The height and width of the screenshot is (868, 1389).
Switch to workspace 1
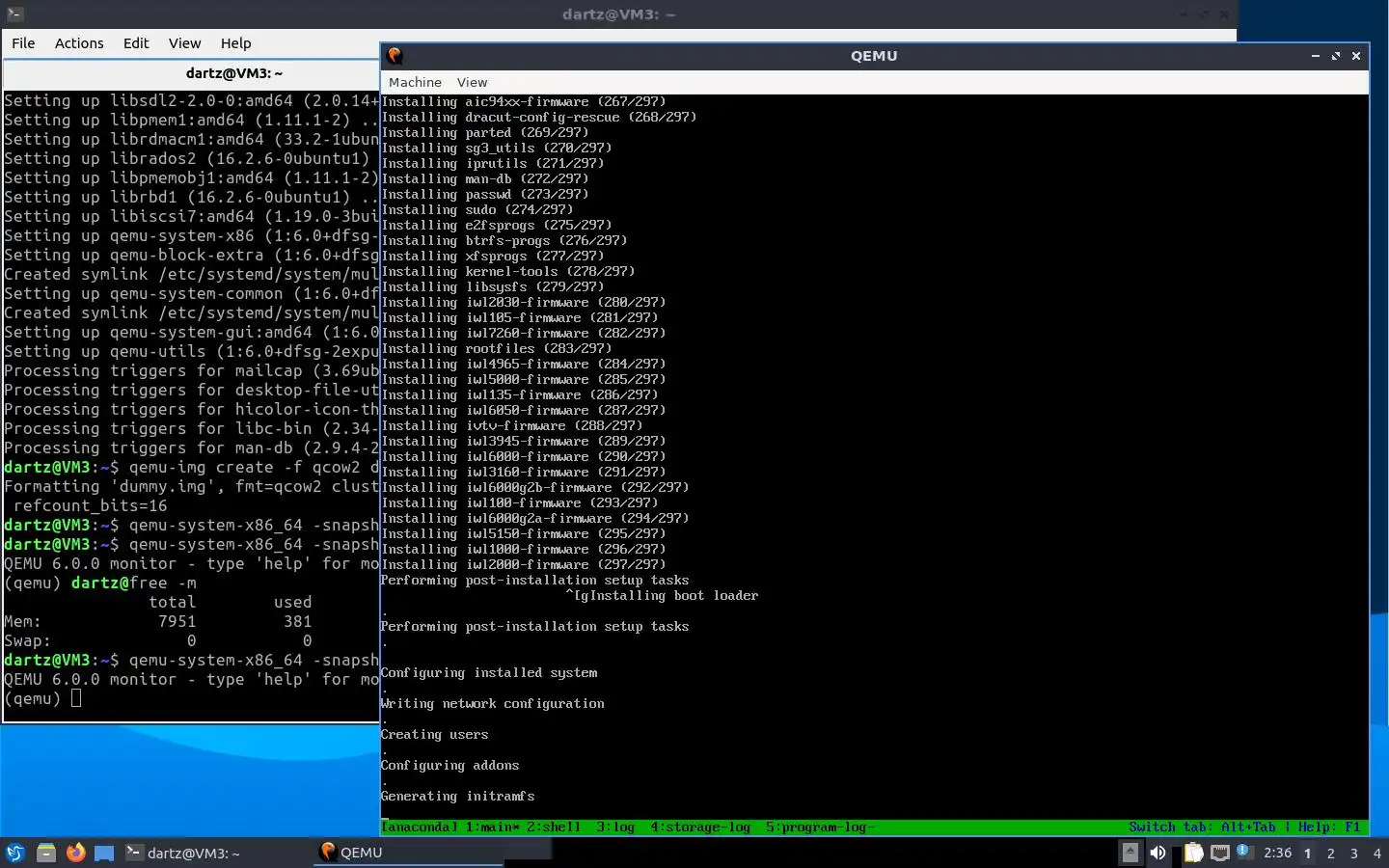tap(1308, 853)
